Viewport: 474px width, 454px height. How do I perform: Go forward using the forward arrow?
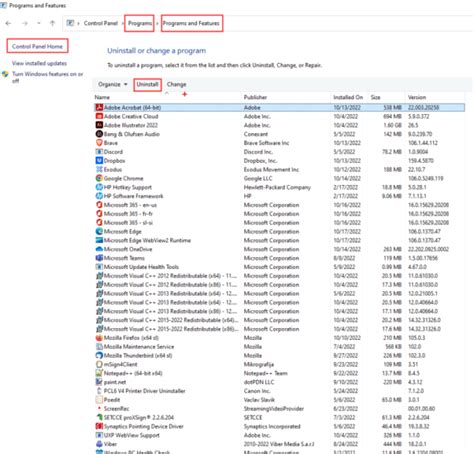pyautogui.click(x=25, y=23)
